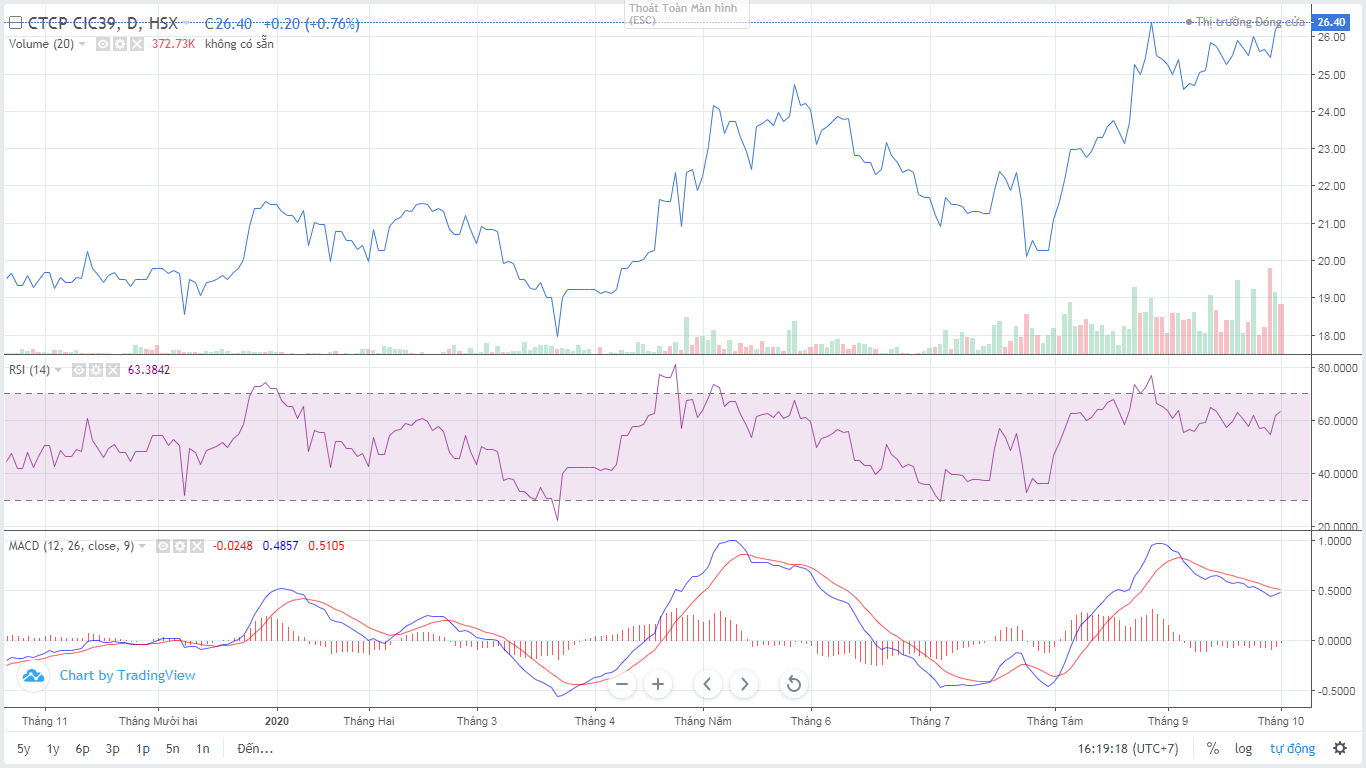Click the MACD signal value 0.5105
The height and width of the screenshot is (768, 1366).
(x=326, y=546)
